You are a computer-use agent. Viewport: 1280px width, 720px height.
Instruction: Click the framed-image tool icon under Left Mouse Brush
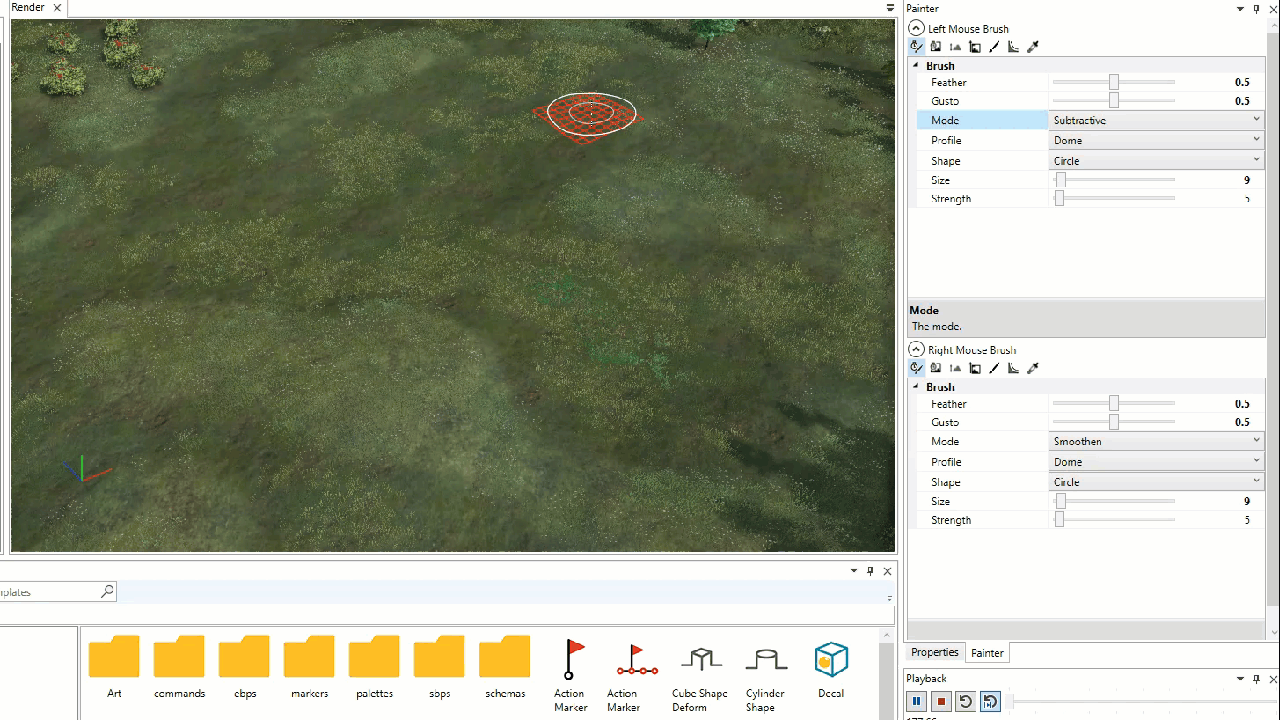click(975, 47)
